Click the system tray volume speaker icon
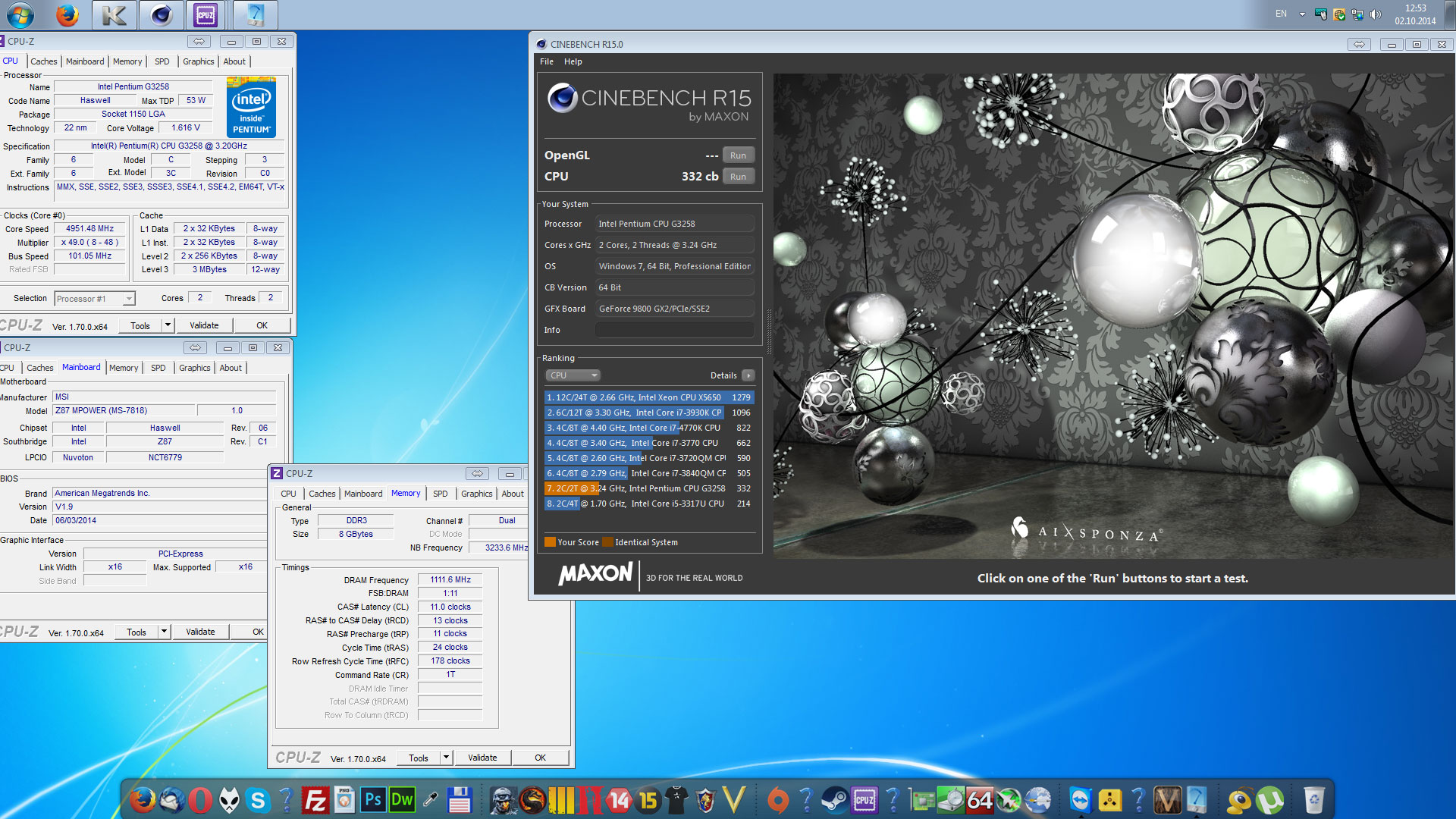 pyautogui.click(x=1376, y=14)
